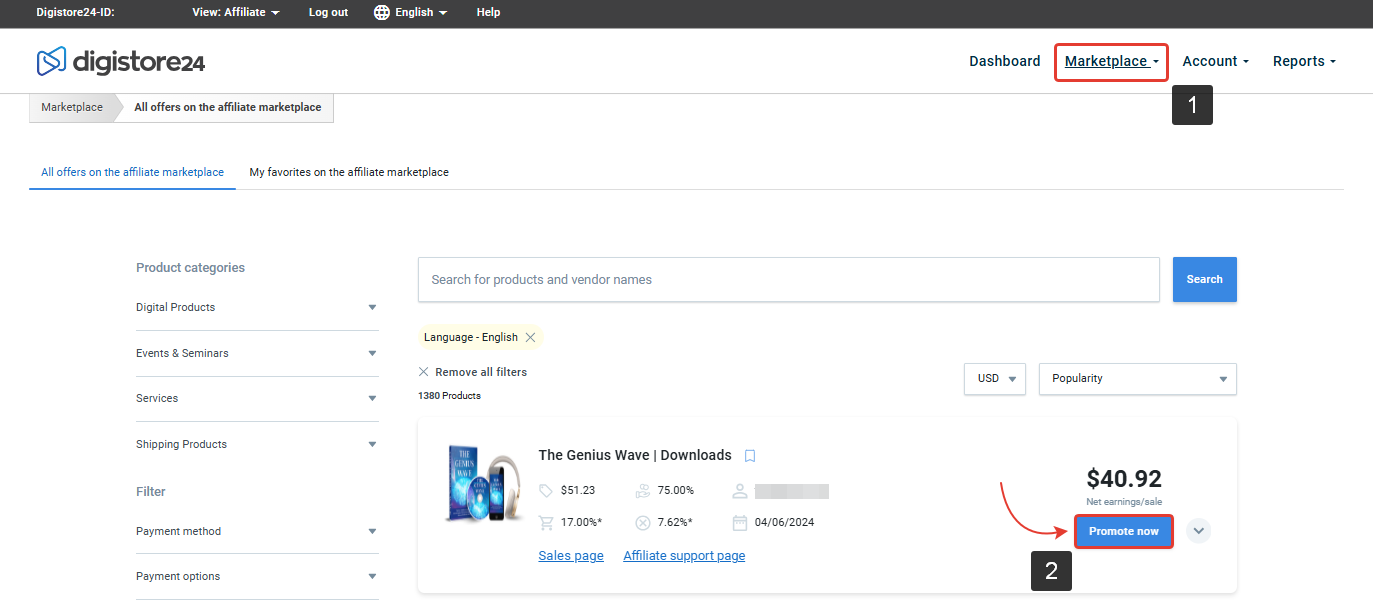Switch to My favorites on the affiliate marketplace tab
The height and width of the screenshot is (606, 1373).
tap(349, 172)
